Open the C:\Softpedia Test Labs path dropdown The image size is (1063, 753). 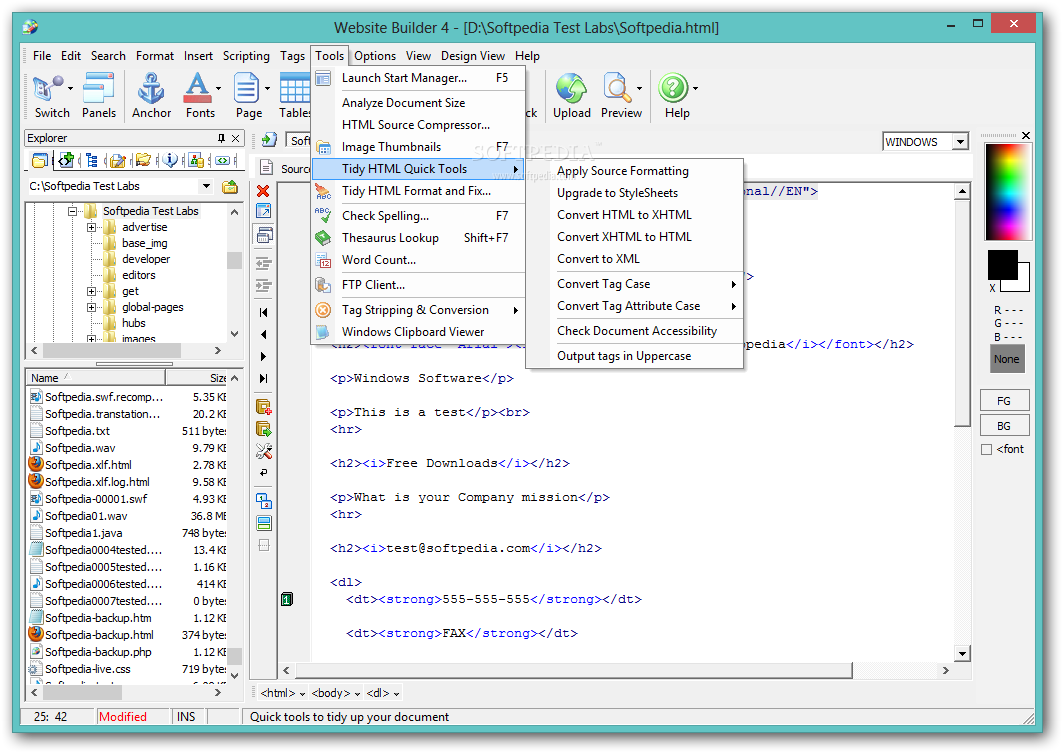[x=206, y=186]
